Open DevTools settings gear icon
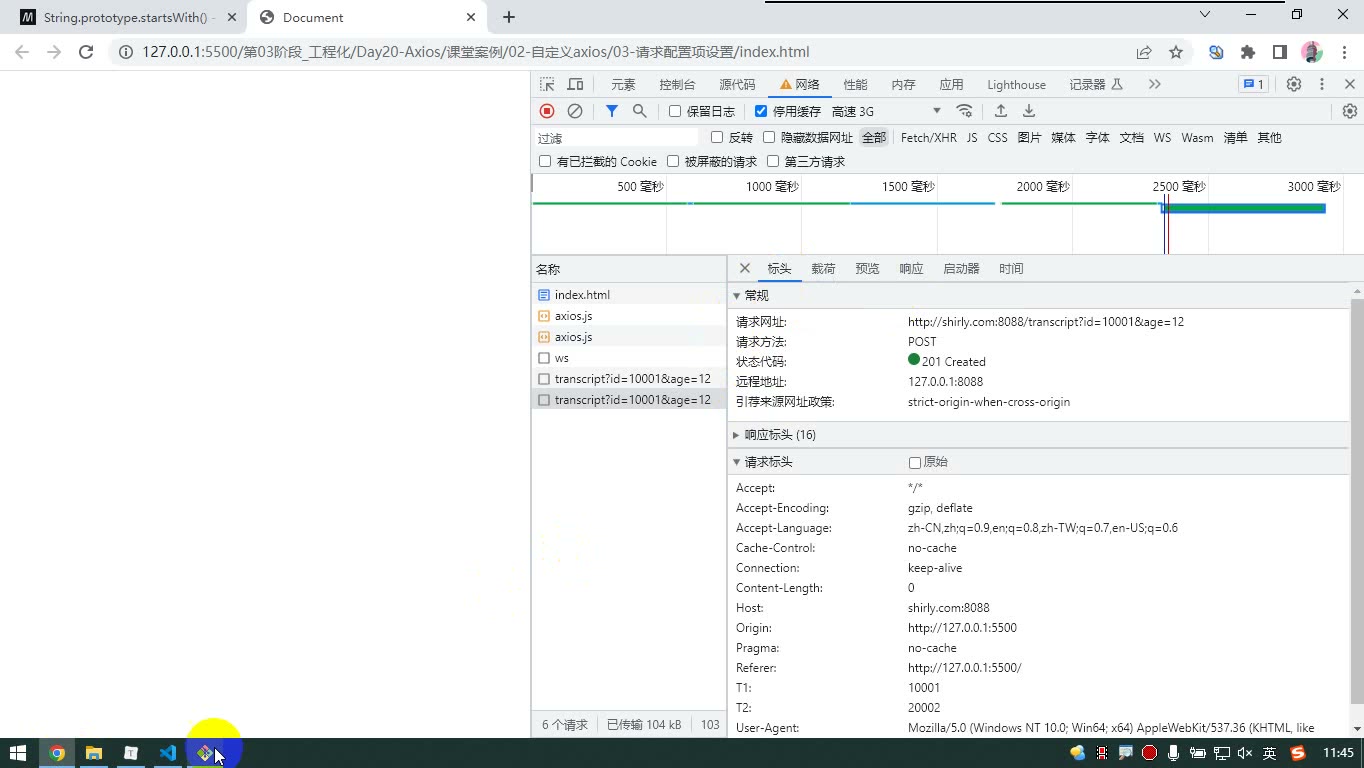Screen dimensions: 1364x768 tap(1294, 84)
